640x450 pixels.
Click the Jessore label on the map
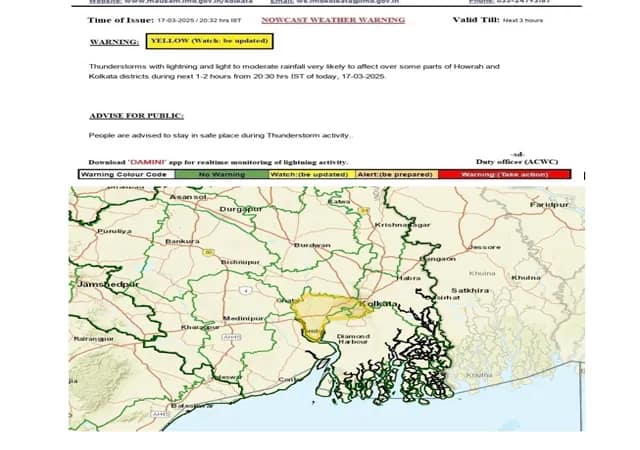pyautogui.click(x=484, y=247)
